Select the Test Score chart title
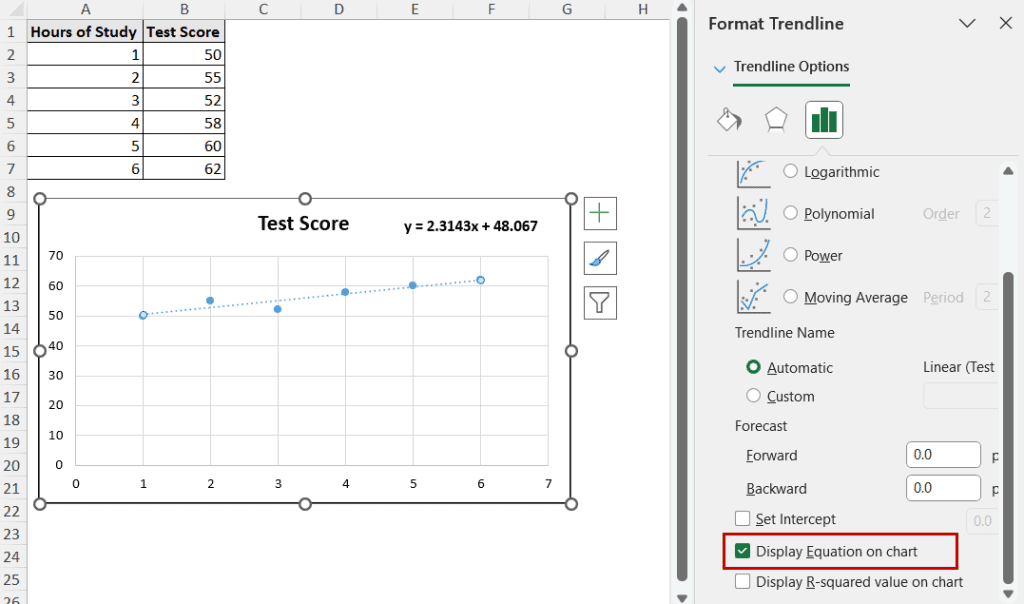 pyautogui.click(x=303, y=223)
